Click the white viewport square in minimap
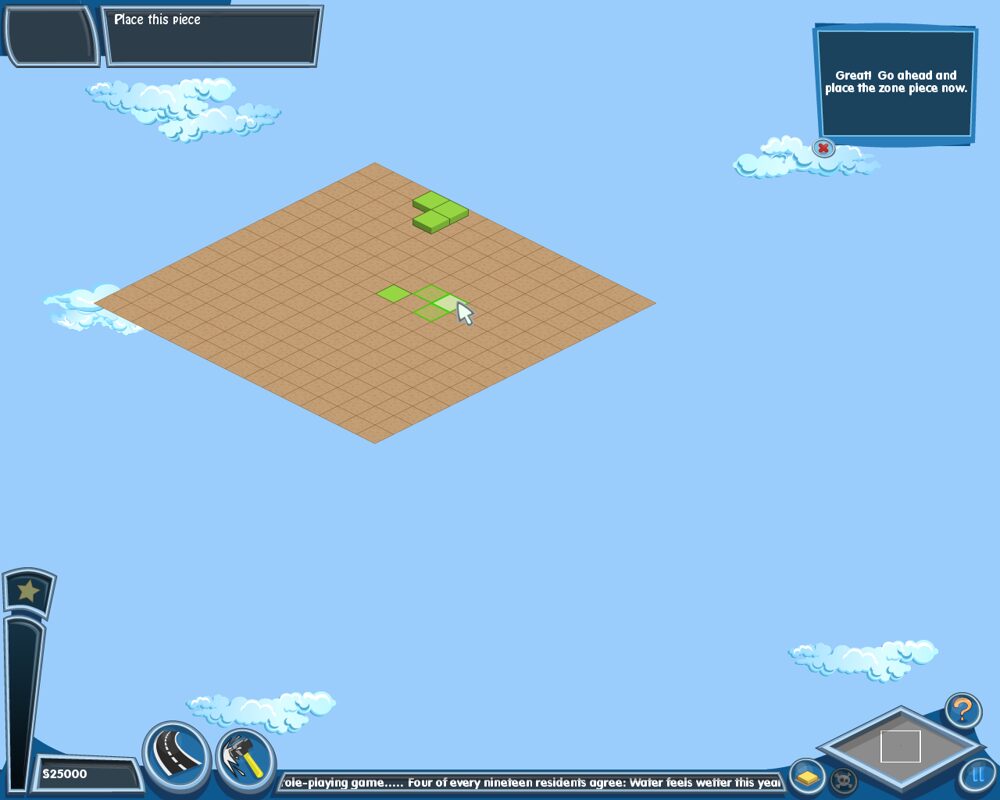Viewport: 1000px width, 800px height. [x=900, y=746]
